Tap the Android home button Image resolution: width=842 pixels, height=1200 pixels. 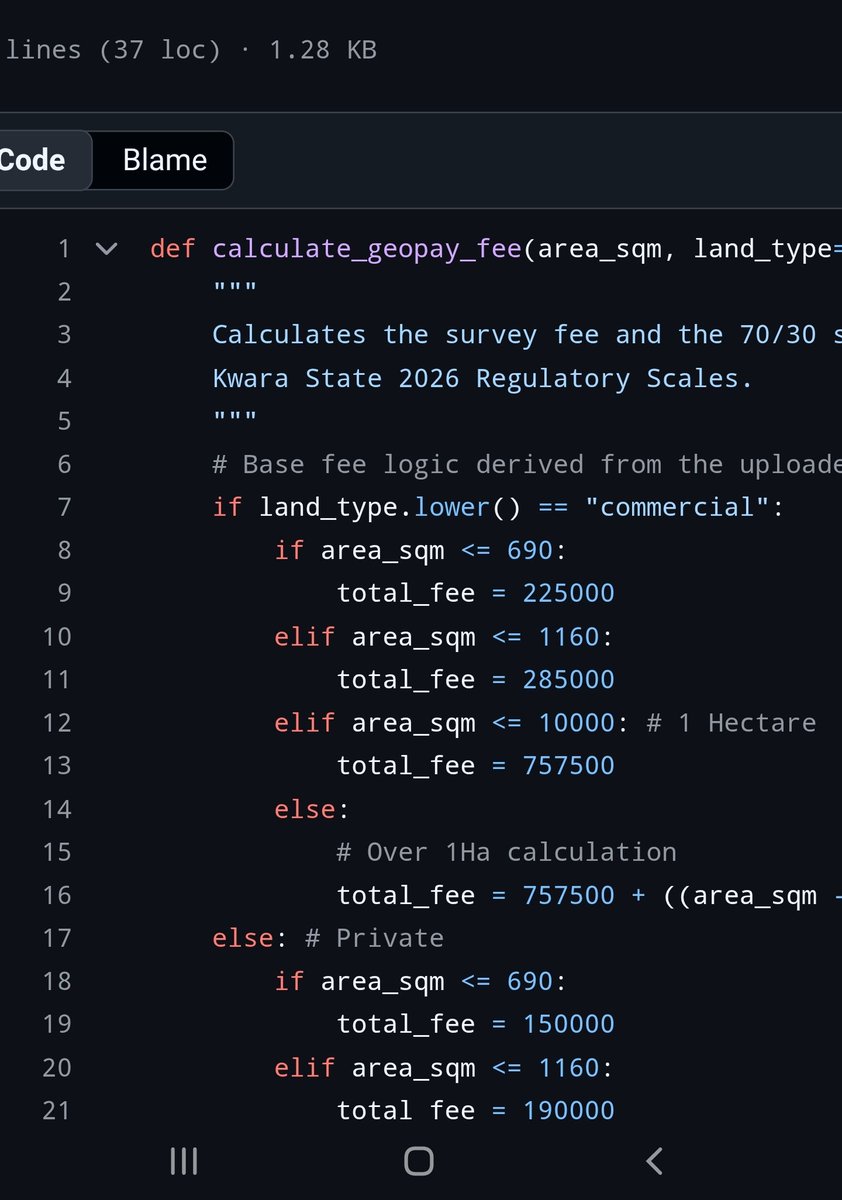(x=419, y=1161)
